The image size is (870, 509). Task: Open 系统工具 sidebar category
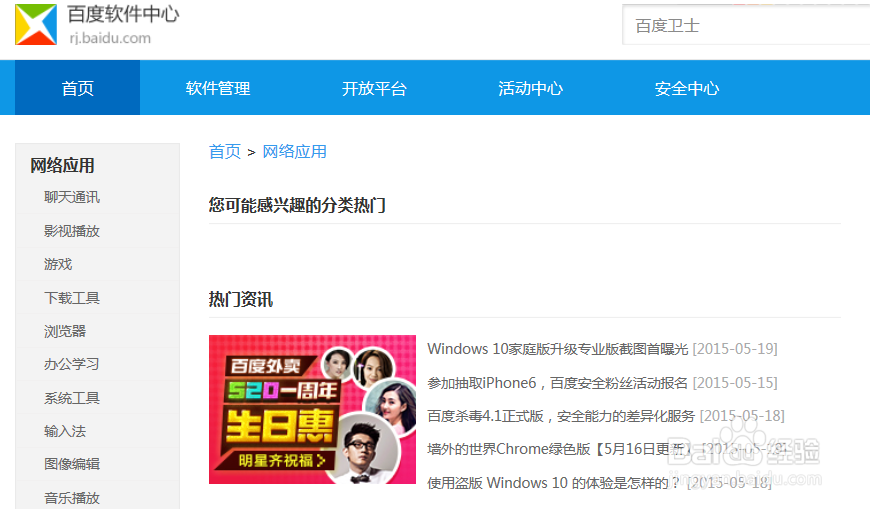click(72, 398)
